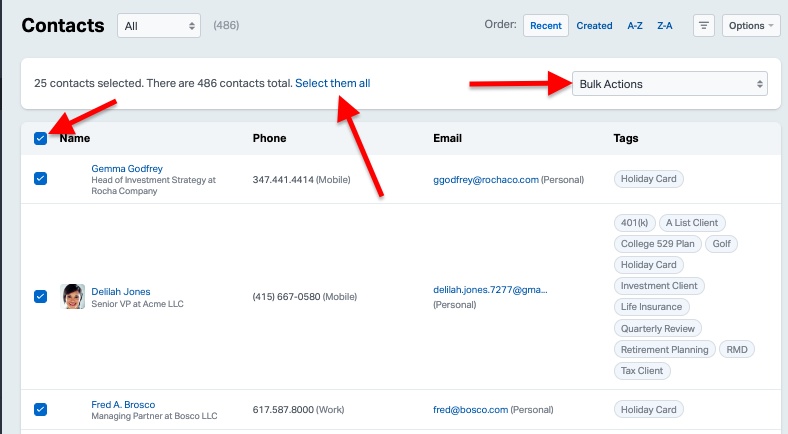Sort contacts by Created order

pos(594,26)
